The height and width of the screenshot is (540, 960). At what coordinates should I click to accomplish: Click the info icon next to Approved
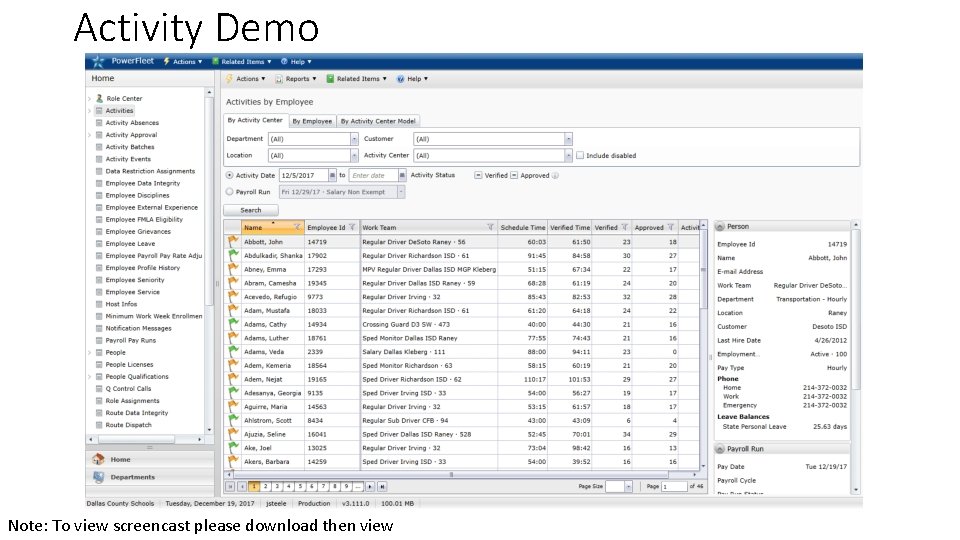555,176
